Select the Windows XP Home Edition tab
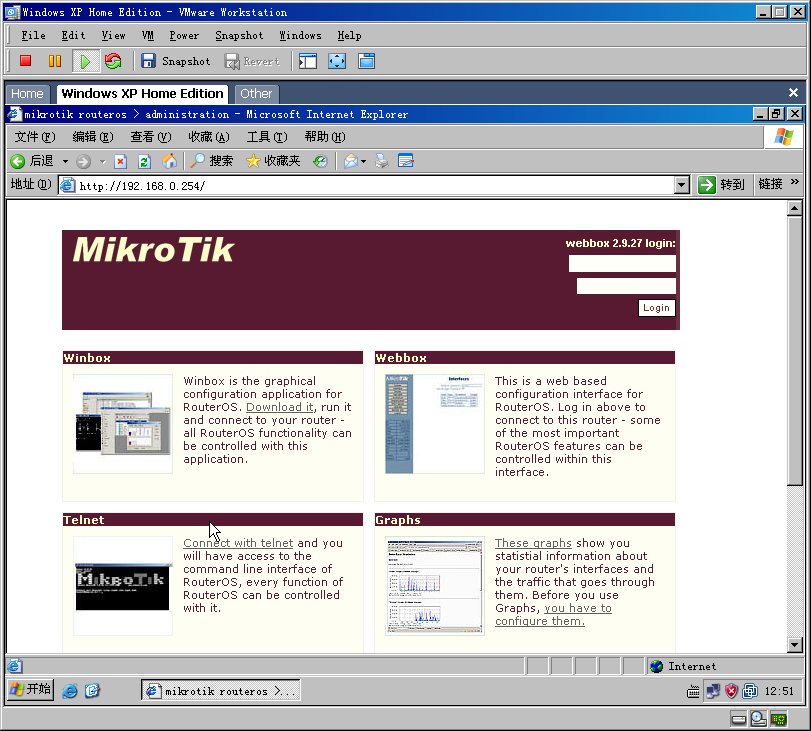 pyautogui.click(x=142, y=94)
